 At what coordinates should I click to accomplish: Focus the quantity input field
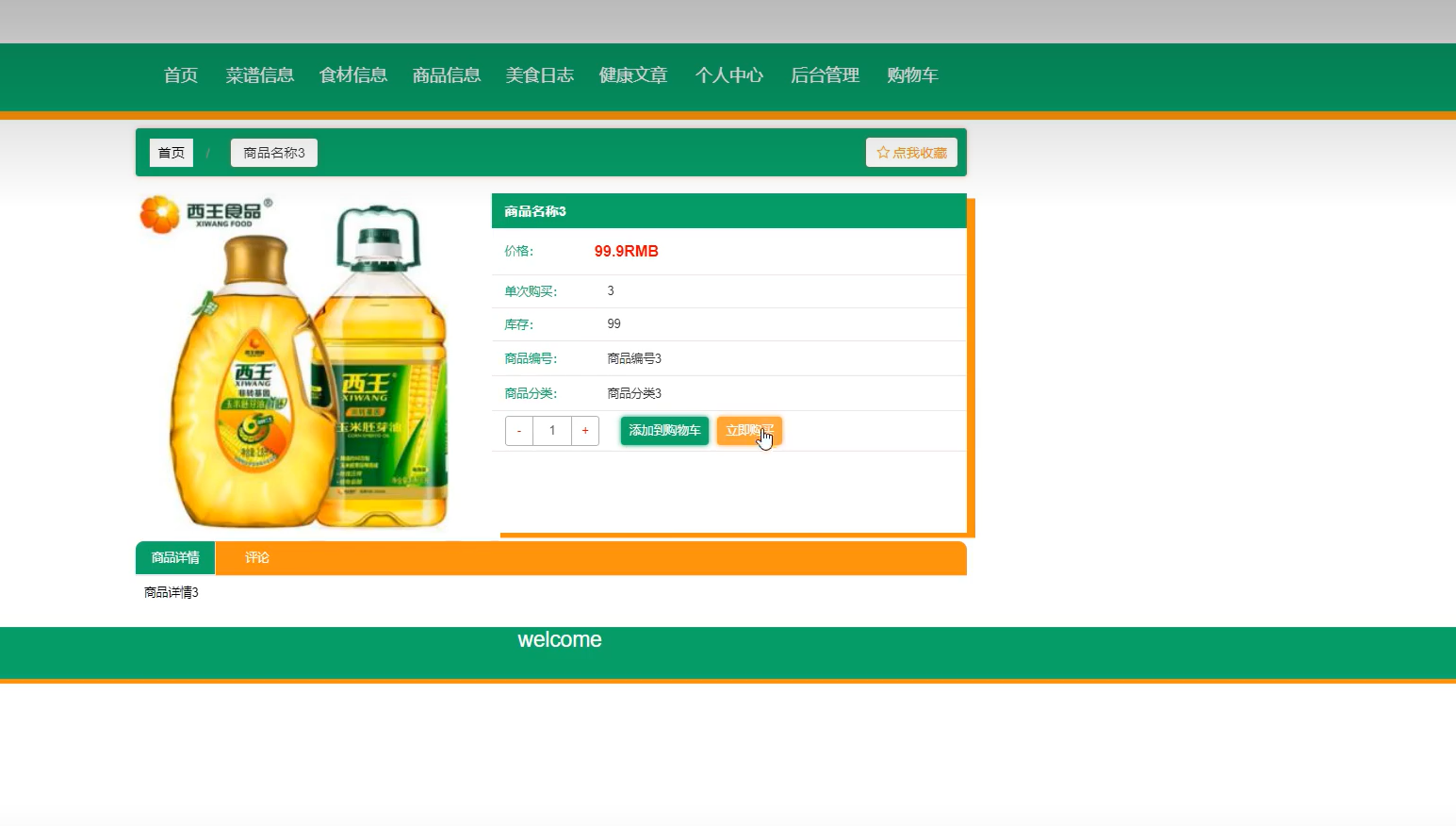point(552,431)
